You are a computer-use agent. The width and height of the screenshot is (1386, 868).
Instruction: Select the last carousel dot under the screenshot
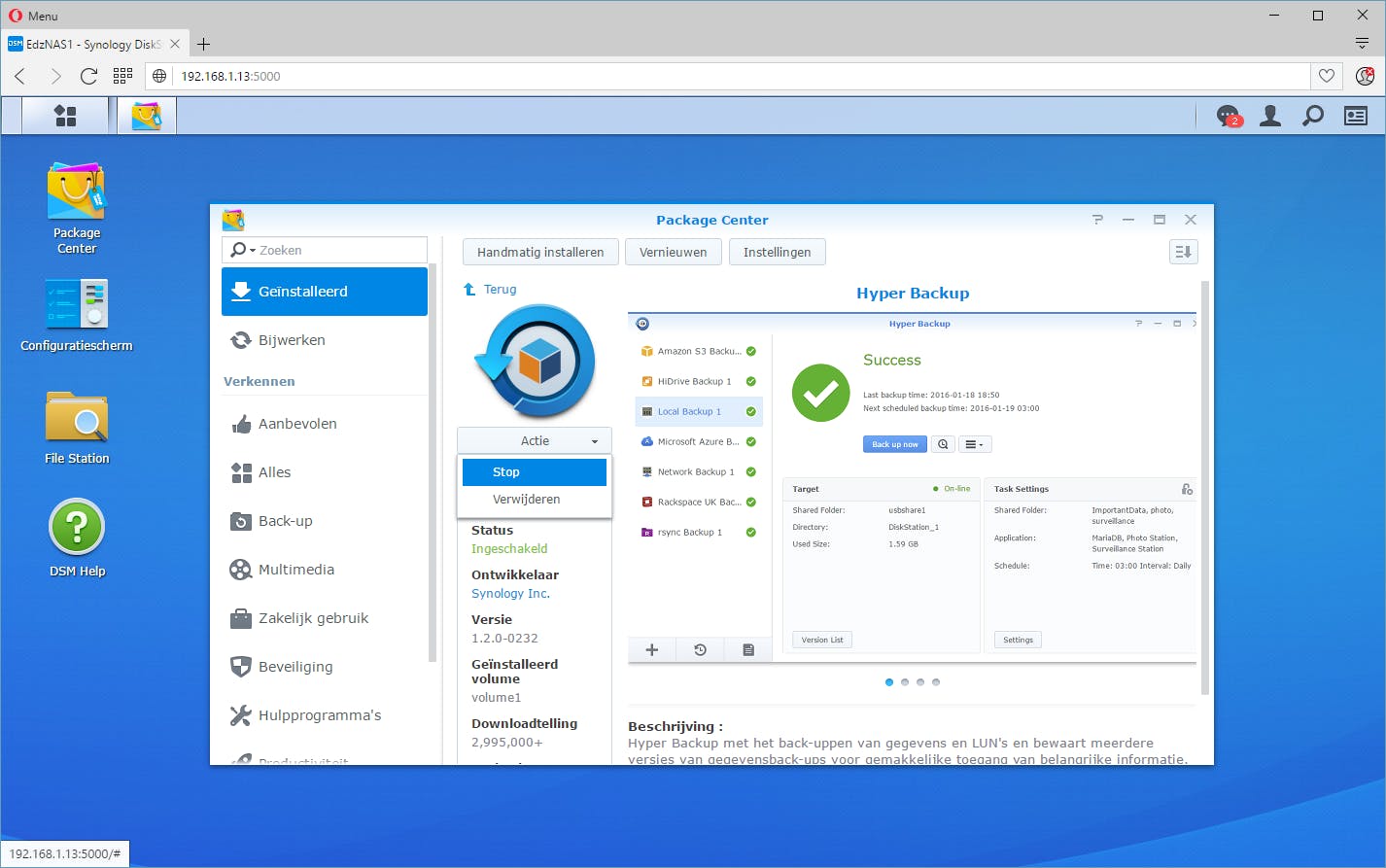936,682
